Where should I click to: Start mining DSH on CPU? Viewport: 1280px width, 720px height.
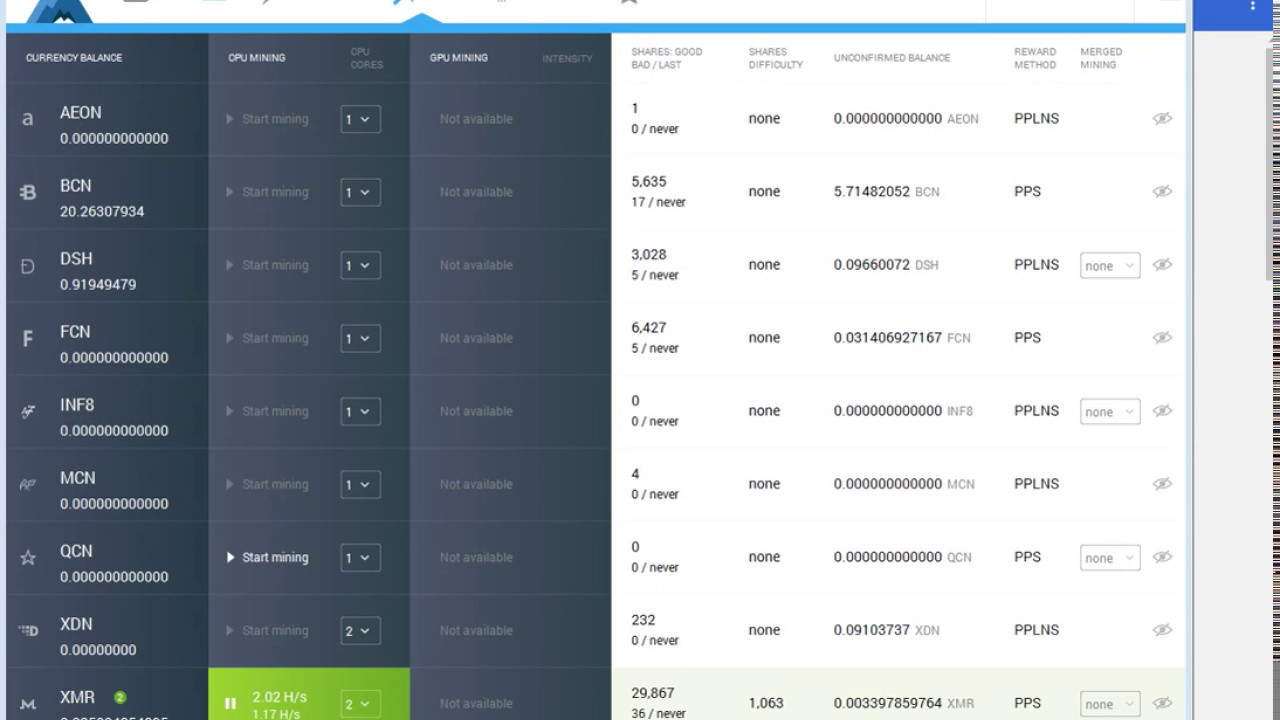pyautogui.click(x=267, y=265)
